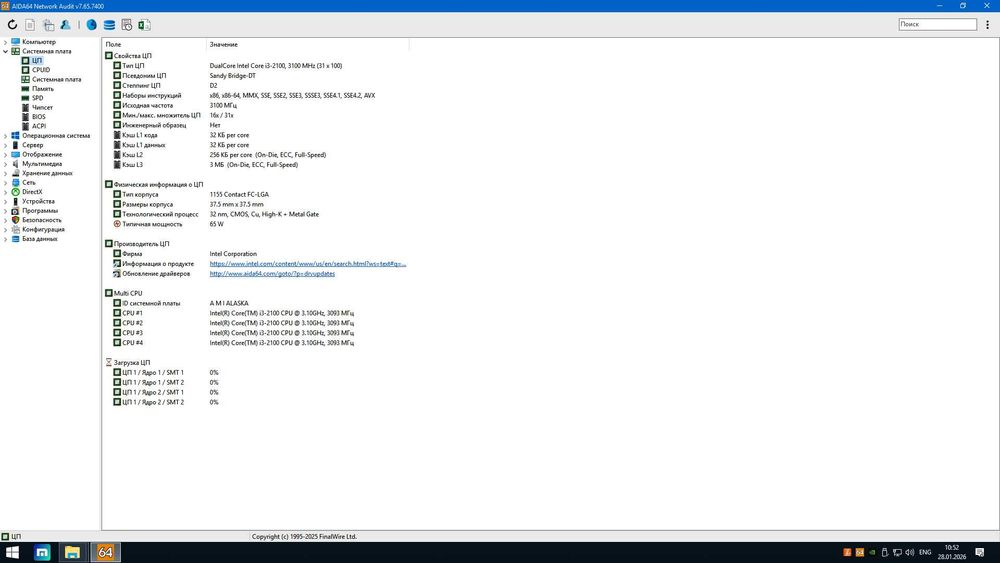Open the notification center icon
This screenshot has height=563, width=1000.
980,552
